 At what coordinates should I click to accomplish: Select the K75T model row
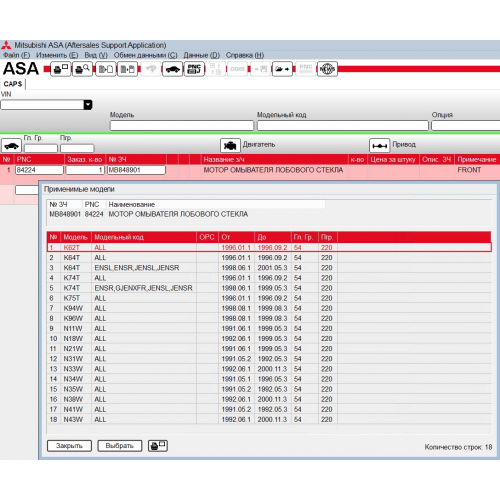click(269, 298)
